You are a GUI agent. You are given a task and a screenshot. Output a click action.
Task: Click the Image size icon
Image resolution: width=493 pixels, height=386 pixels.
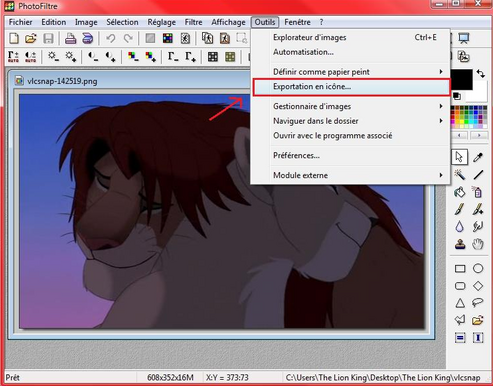tap(207, 38)
